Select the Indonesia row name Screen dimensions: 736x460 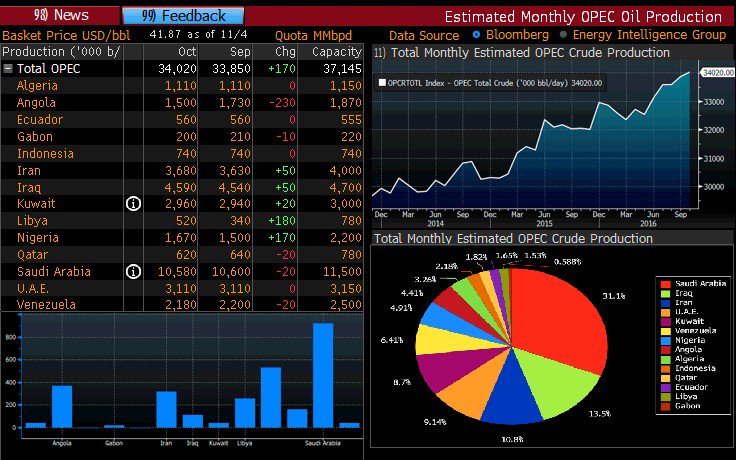pos(45,153)
